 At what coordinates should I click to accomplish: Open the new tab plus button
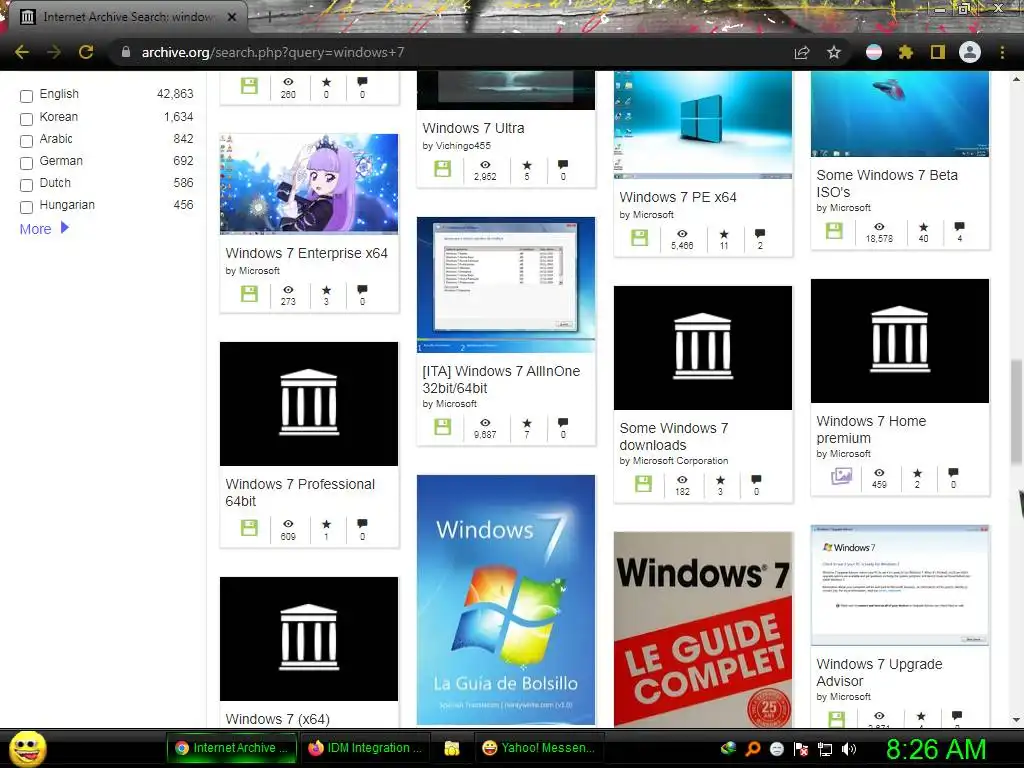pyautogui.click(x=269, y=17)
